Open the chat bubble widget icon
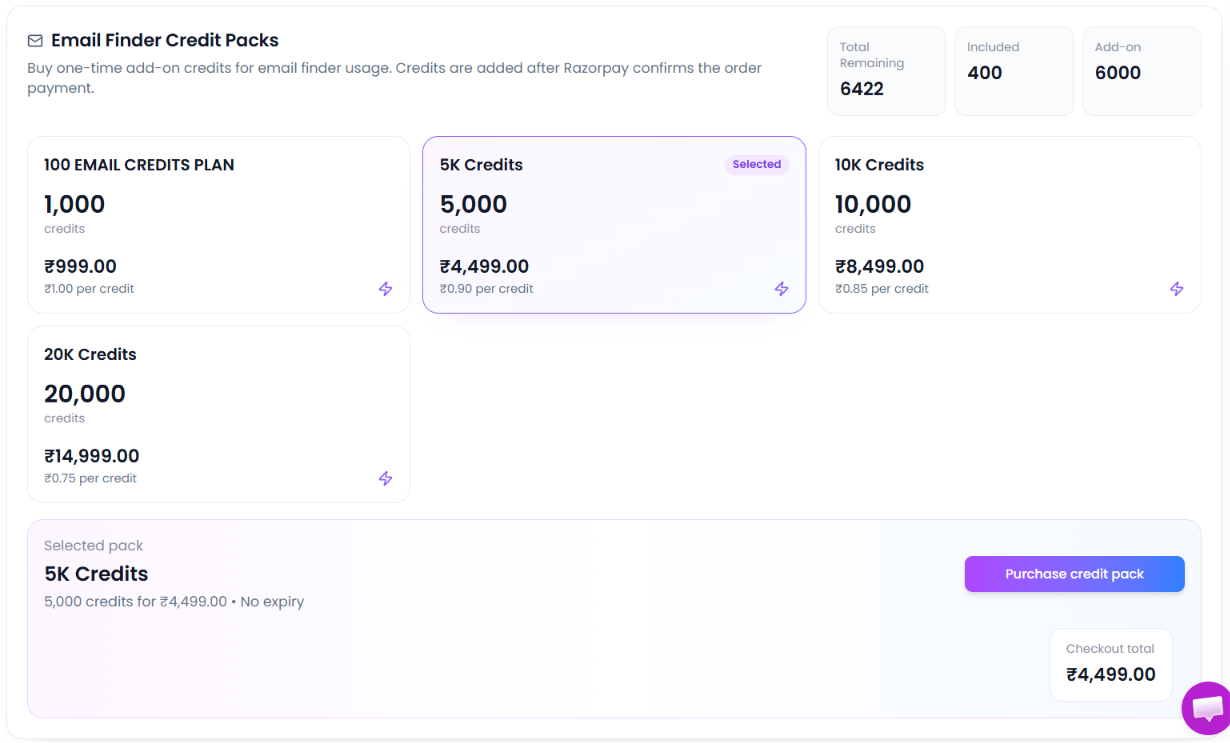 [1206, 708]
